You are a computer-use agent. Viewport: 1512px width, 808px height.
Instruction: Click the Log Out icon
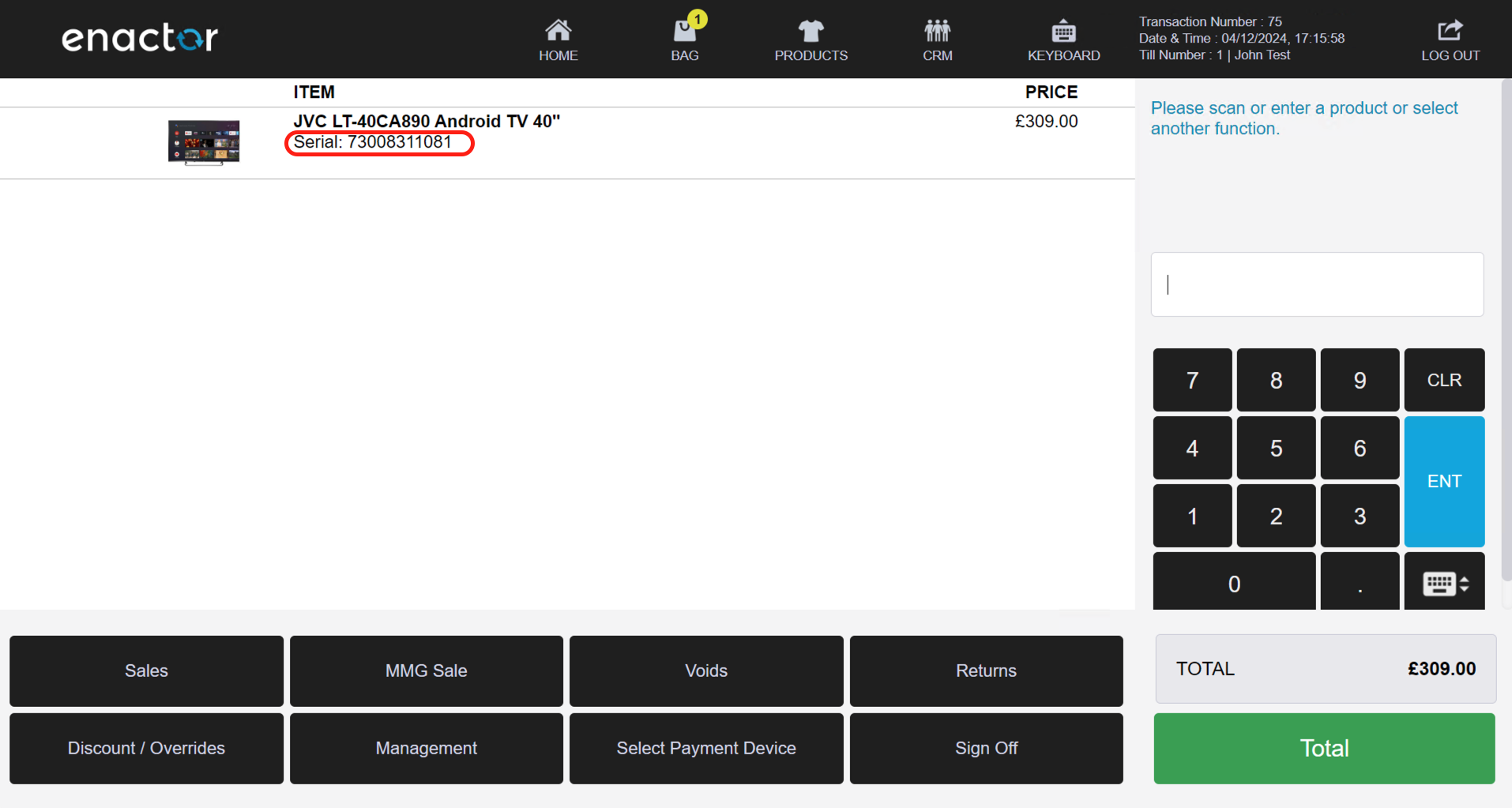1450,39
